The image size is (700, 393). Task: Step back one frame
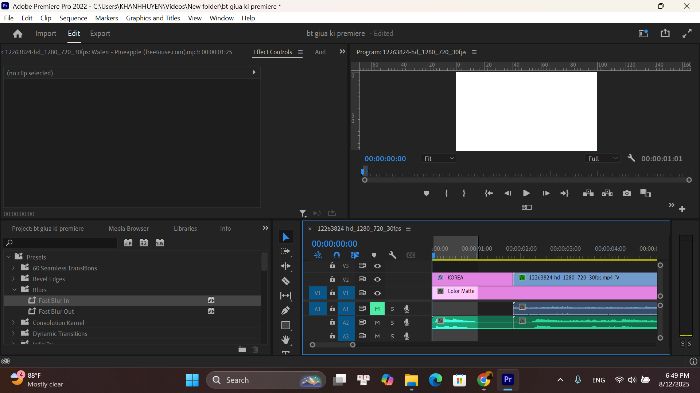(508, 193)
